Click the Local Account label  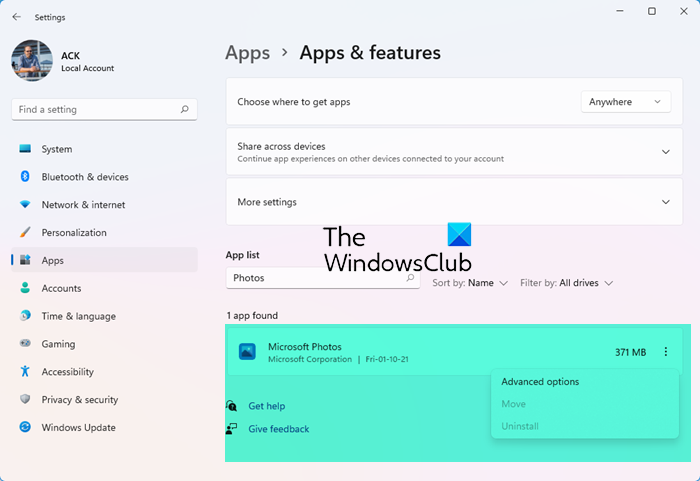tap(88, 68)
